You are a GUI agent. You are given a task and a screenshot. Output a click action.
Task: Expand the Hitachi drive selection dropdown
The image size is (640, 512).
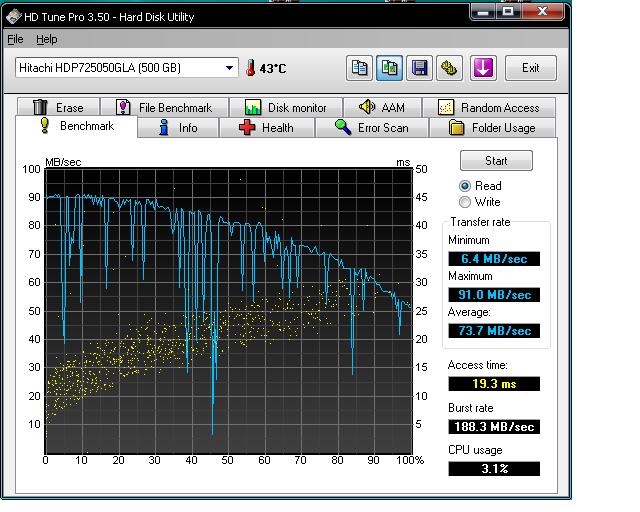[229, 68]
